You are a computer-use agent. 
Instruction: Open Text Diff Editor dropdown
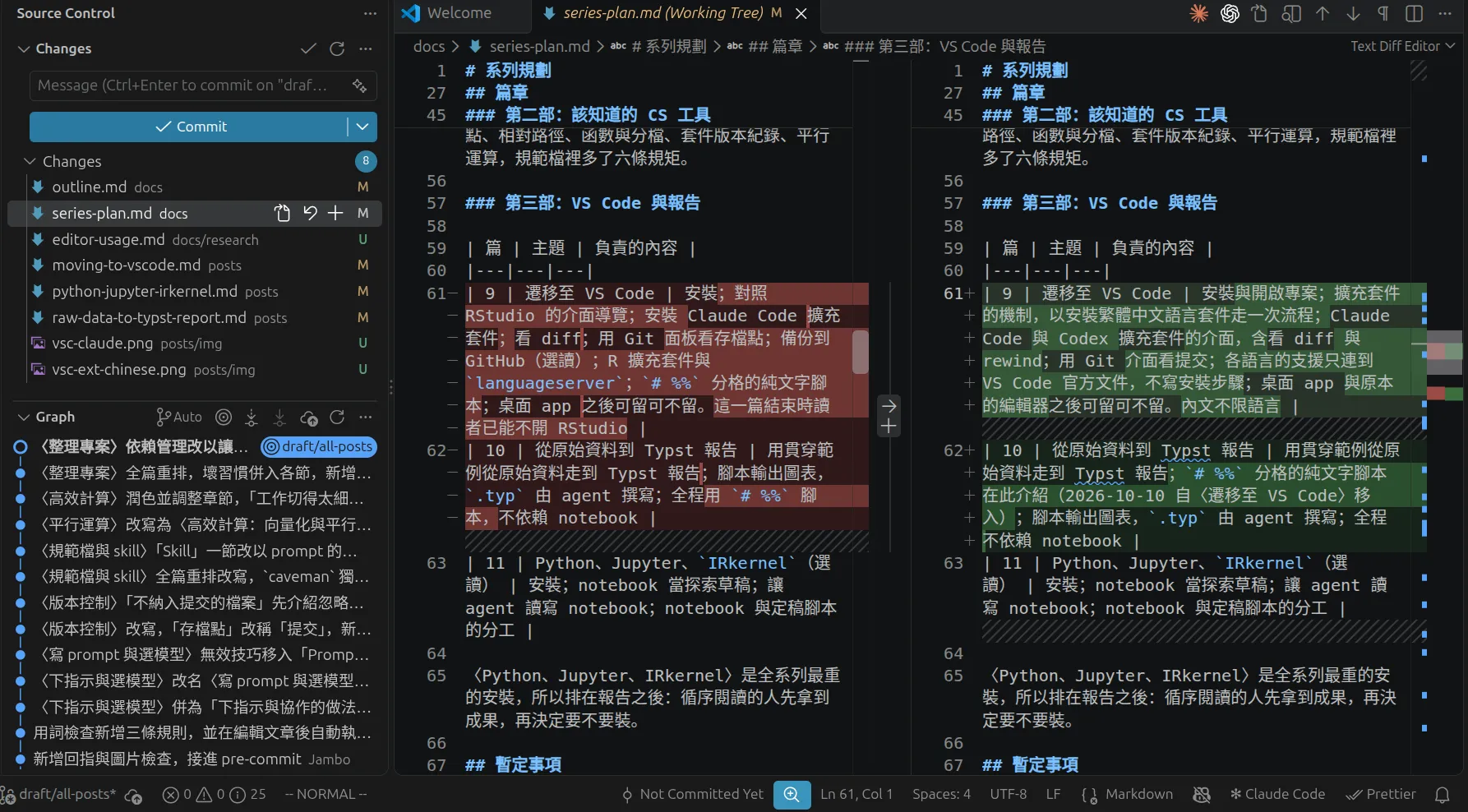pos(1402,46)
